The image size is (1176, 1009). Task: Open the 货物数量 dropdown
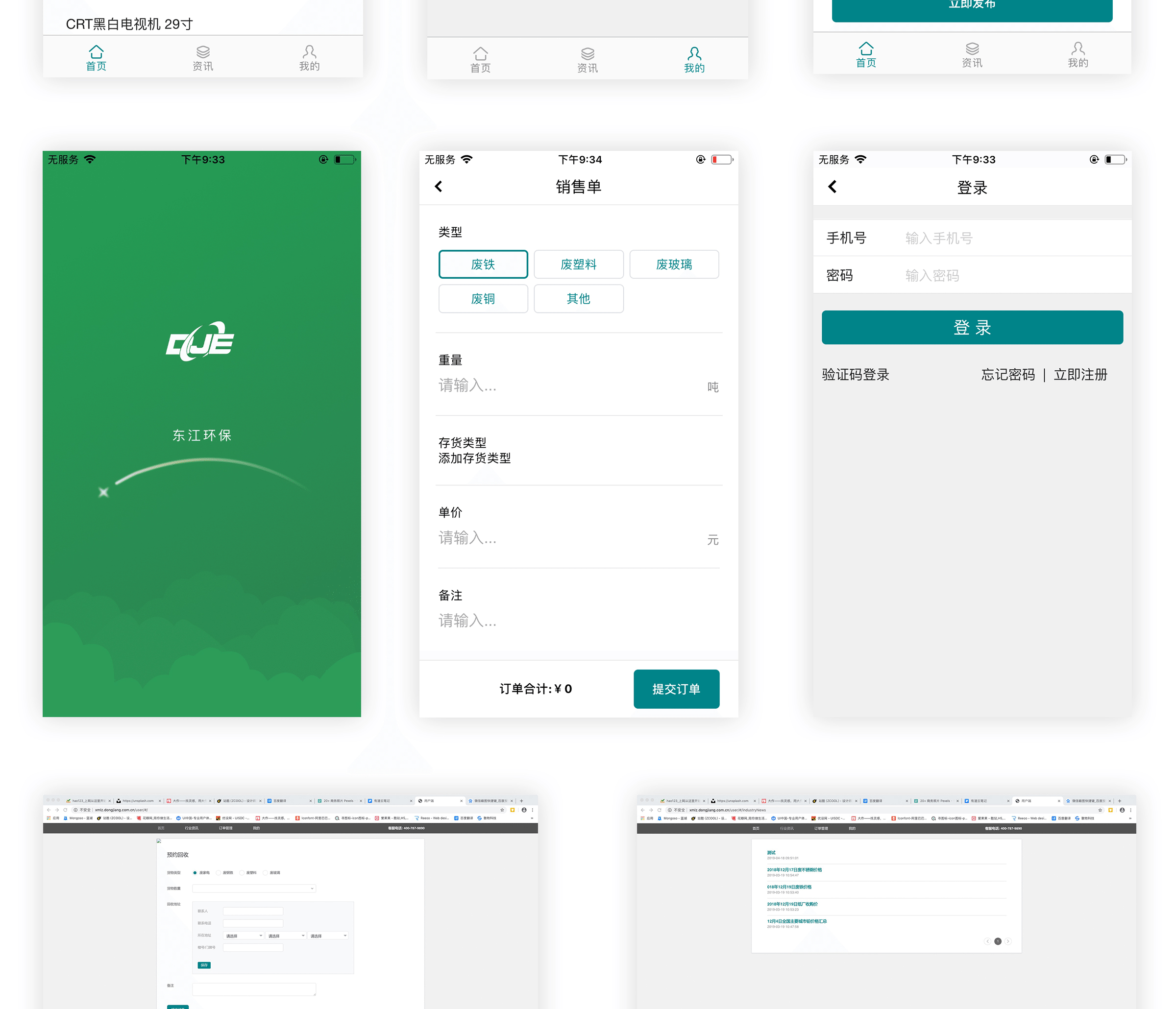tap(254, 889)
